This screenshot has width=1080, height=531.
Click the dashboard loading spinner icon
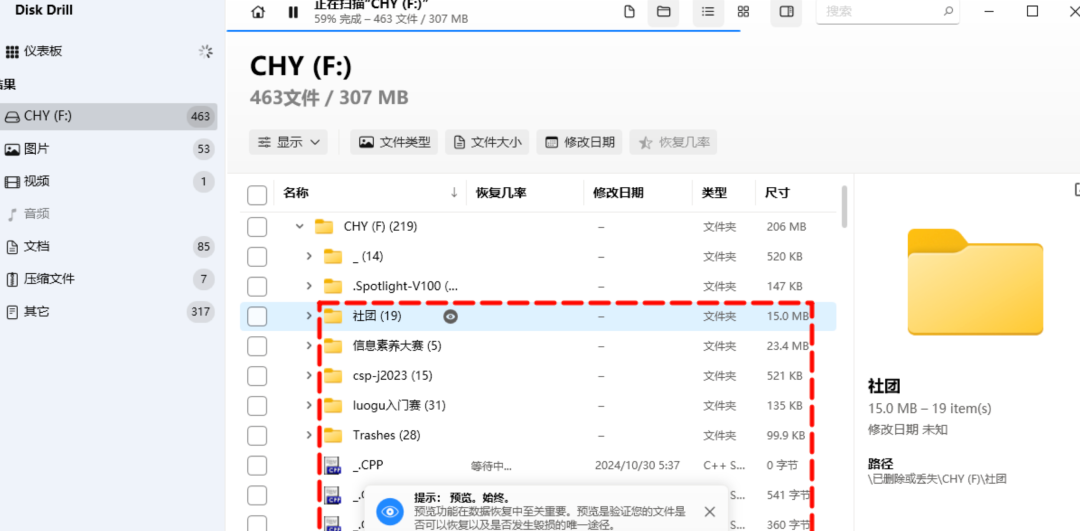pyautogui.click(x=206, y=52)
